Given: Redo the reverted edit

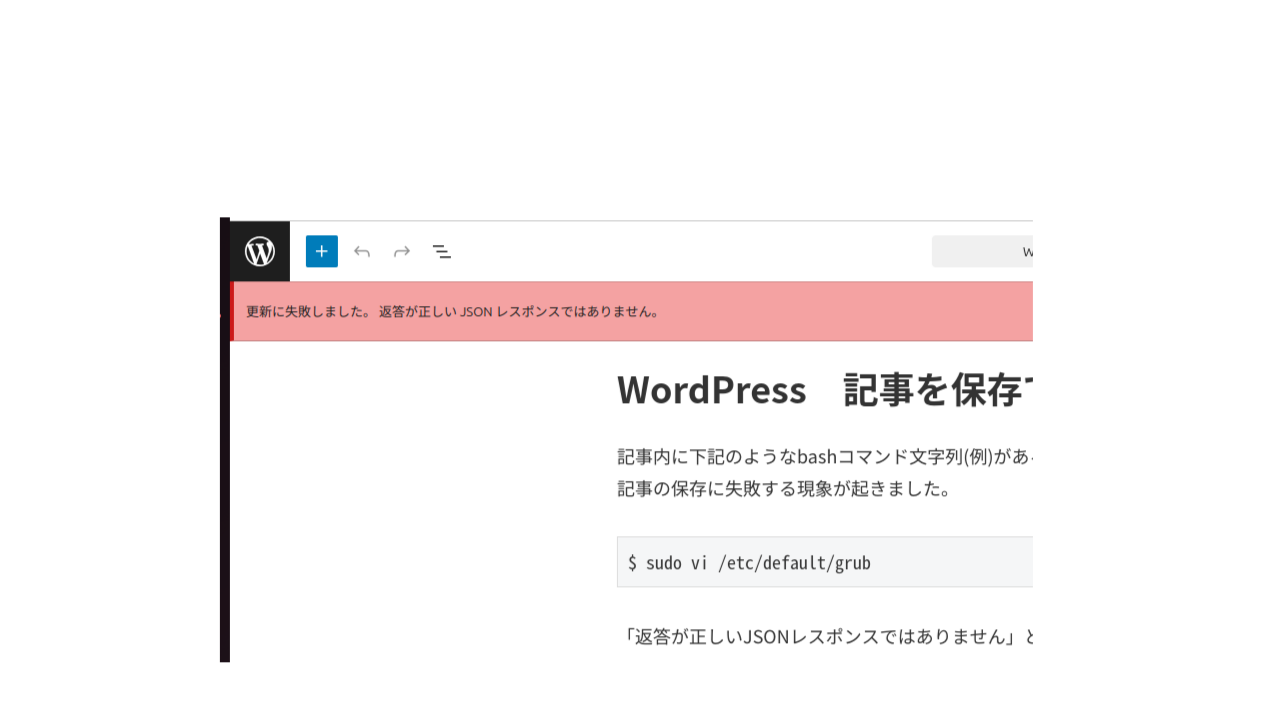Looking at the screenshot, I should (x=402, y=251).
